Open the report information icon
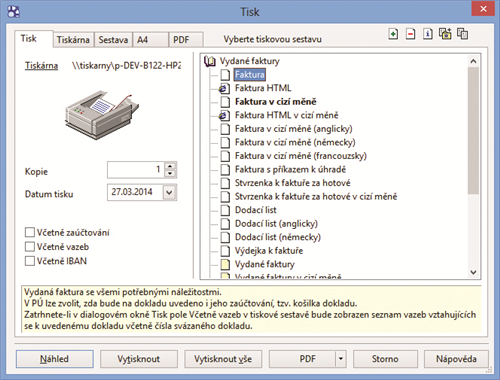Image resolution: width=500 pixels, height=380 pixels. click(x=428, y=34)
